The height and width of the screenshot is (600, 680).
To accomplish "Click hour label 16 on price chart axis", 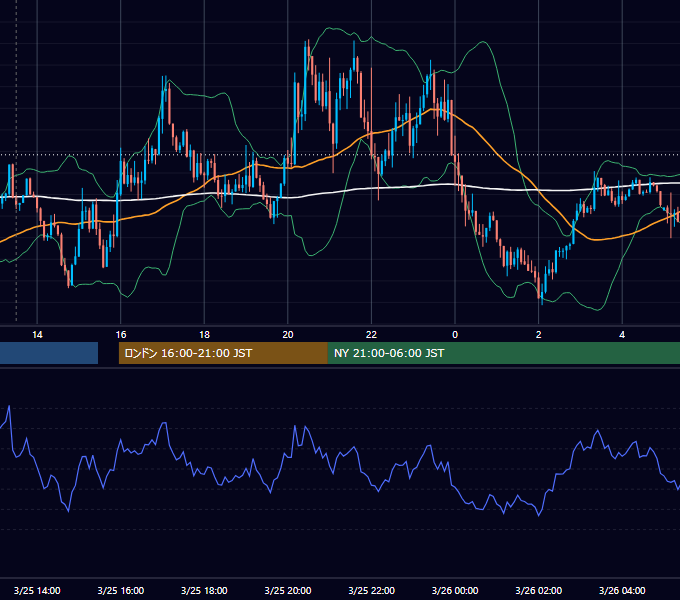I will [121, 335].
